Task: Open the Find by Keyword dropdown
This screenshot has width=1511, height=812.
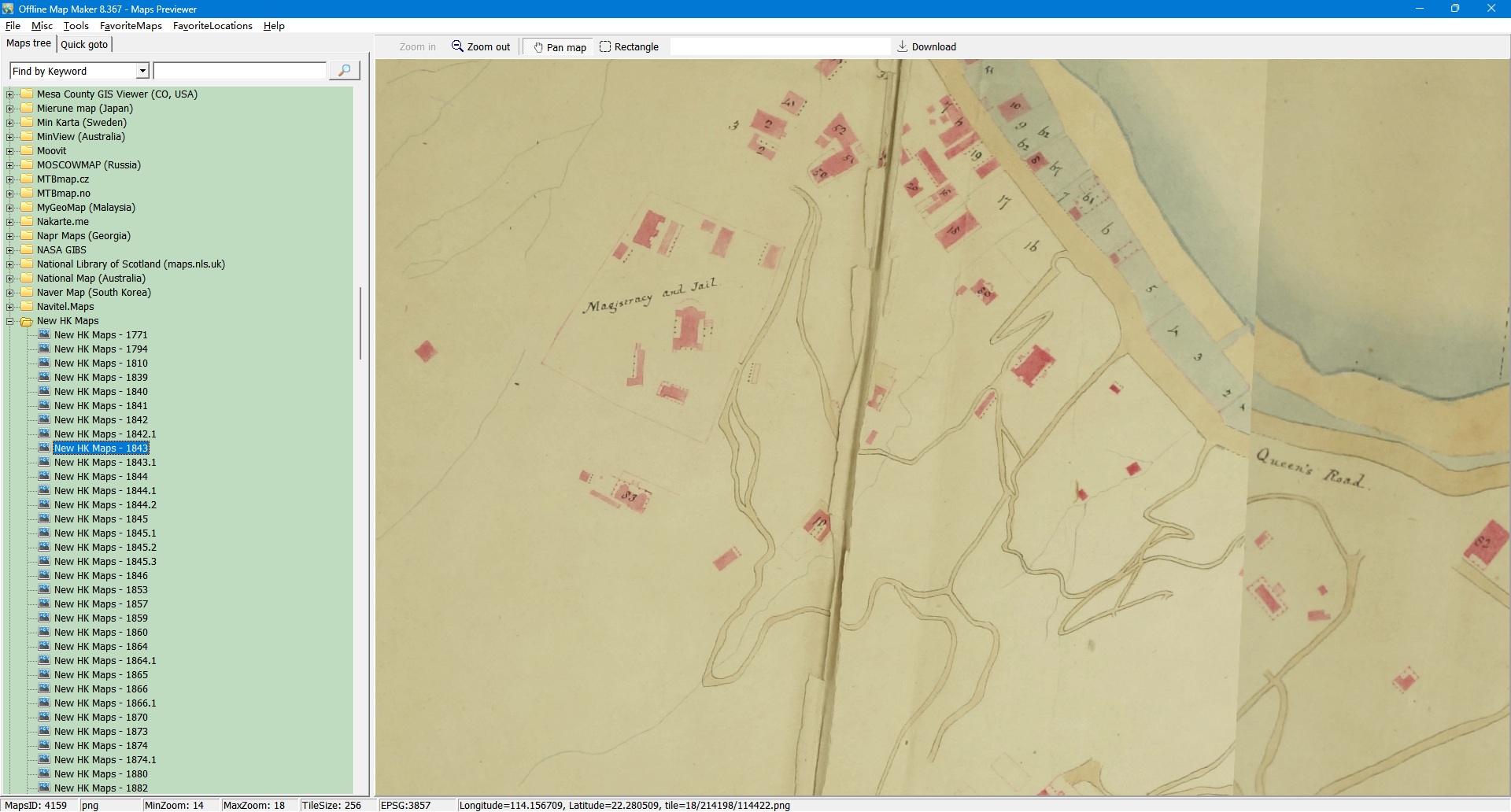Action: 142,72
